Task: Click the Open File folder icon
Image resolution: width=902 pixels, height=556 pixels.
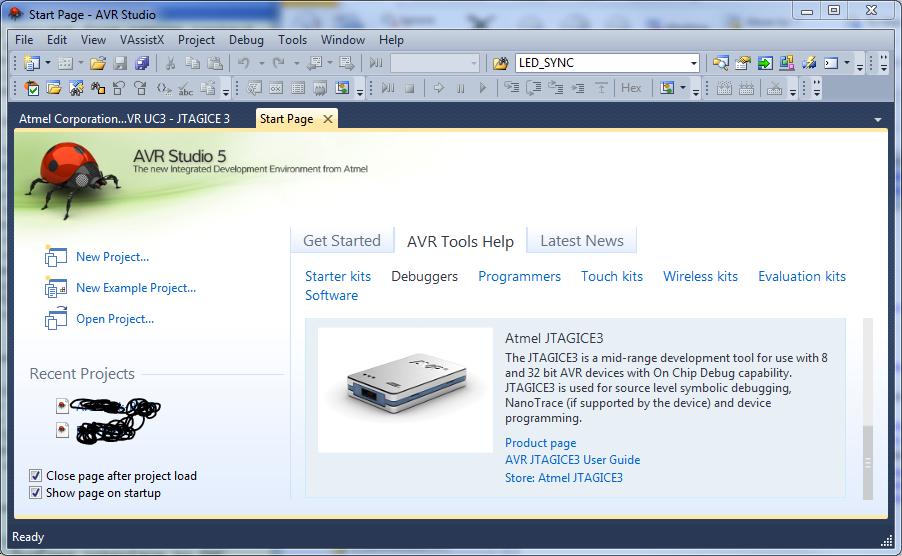Action: (x=98, y=63)
